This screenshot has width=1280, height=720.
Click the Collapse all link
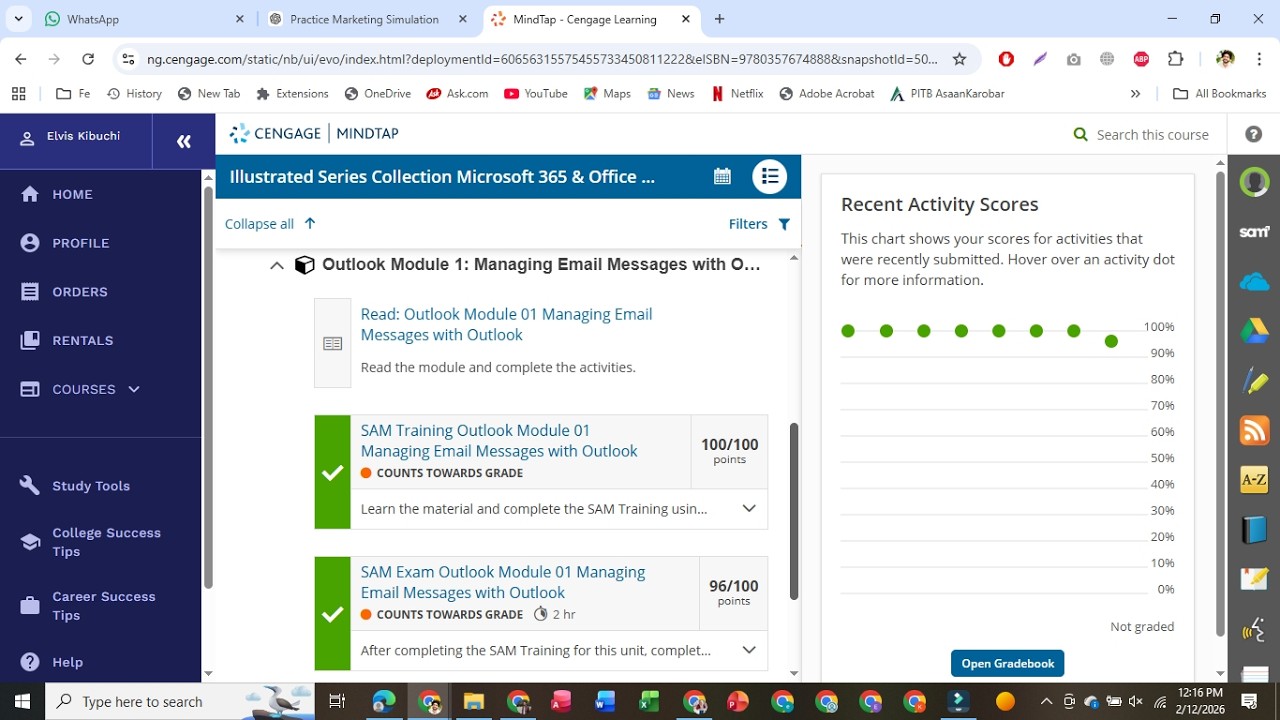[270, 224]
